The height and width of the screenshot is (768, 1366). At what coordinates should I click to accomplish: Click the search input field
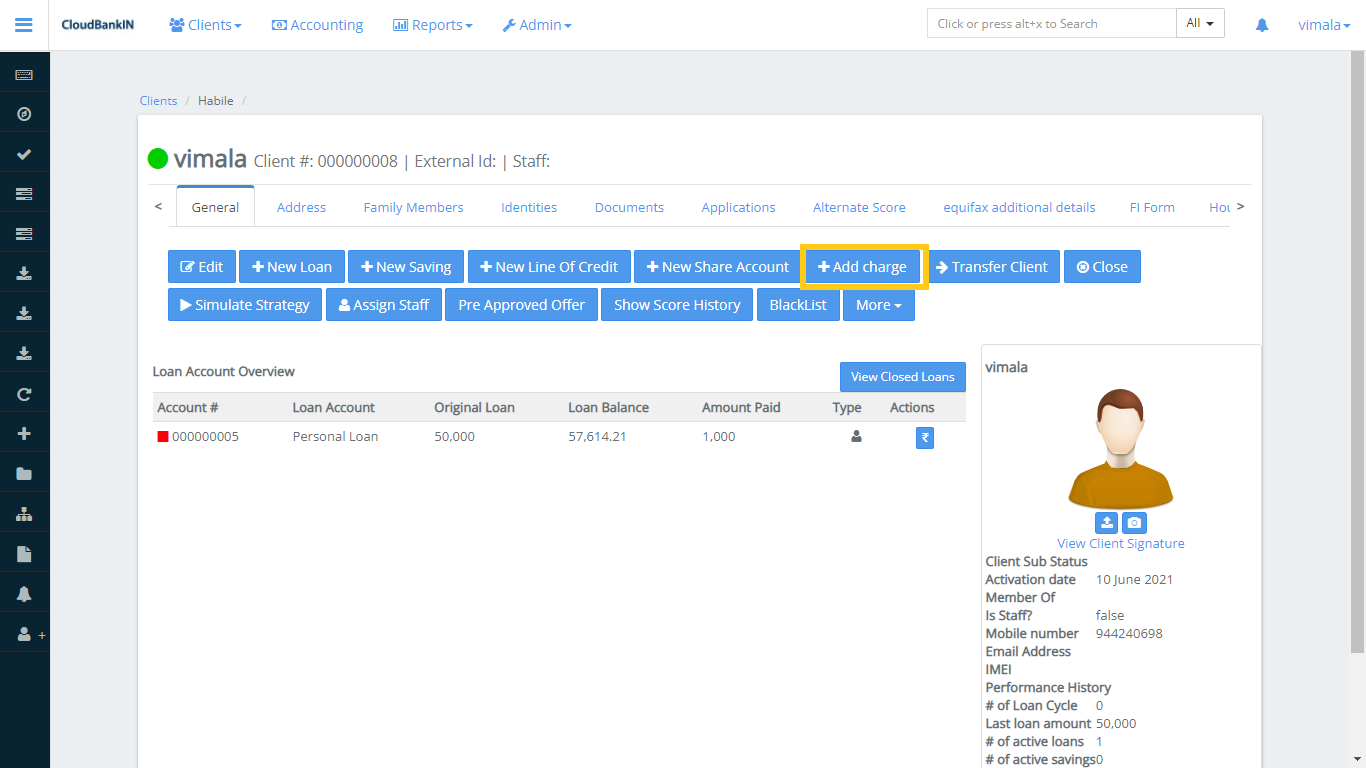pos(1051,24)
